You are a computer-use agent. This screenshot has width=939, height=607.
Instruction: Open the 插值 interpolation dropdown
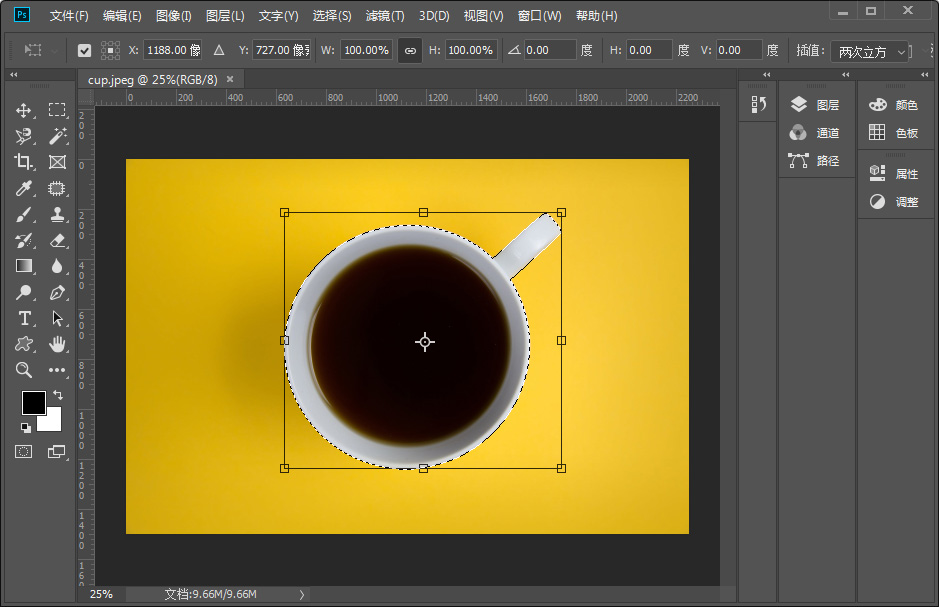pos(868,52)
